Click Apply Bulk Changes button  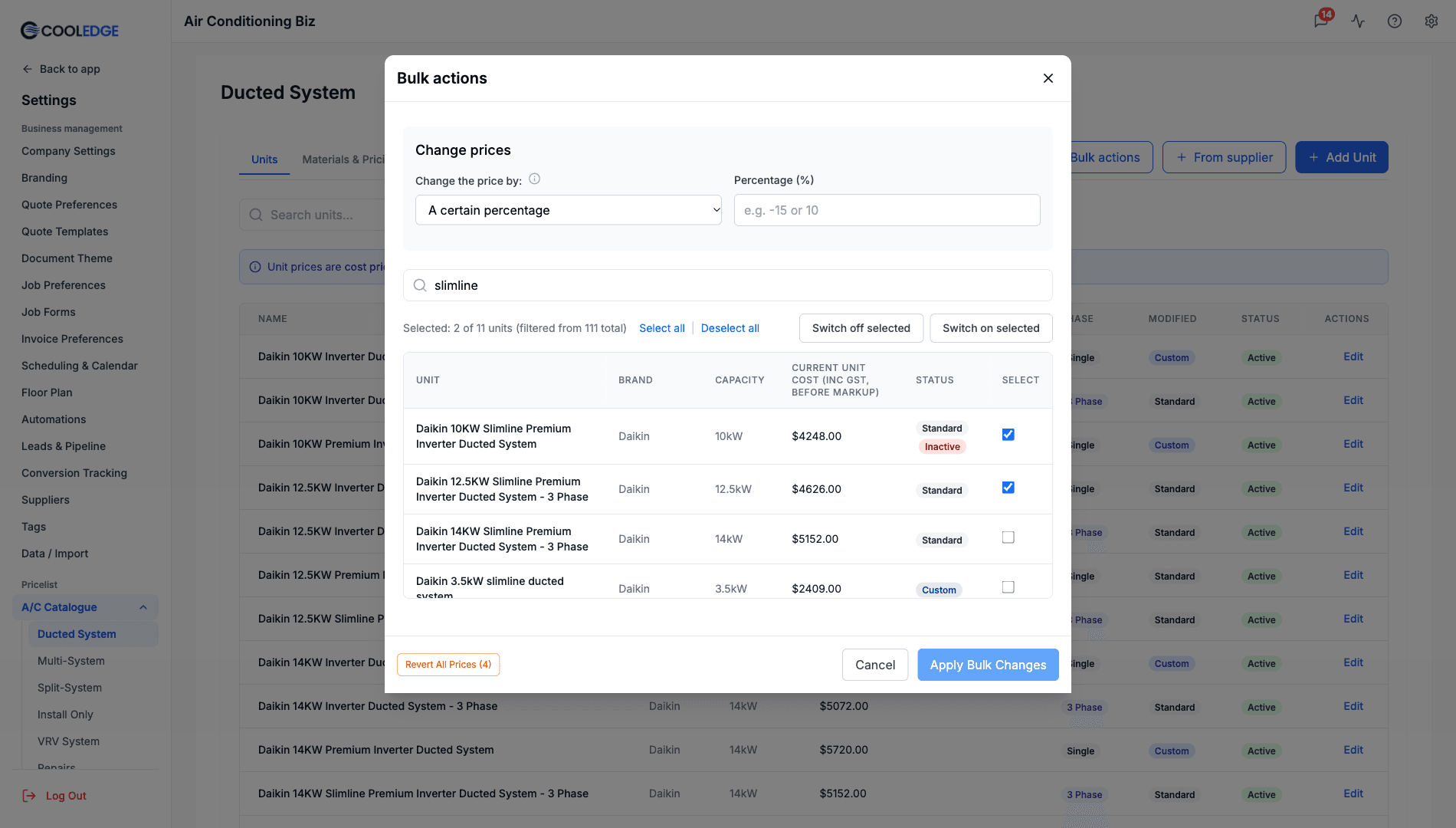point(988,665)
